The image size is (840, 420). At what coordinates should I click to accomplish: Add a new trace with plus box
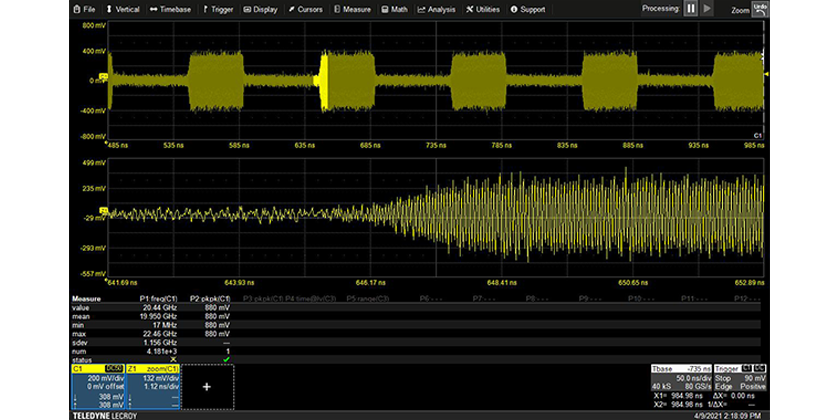pyautogui.click(x=206, y=385)
